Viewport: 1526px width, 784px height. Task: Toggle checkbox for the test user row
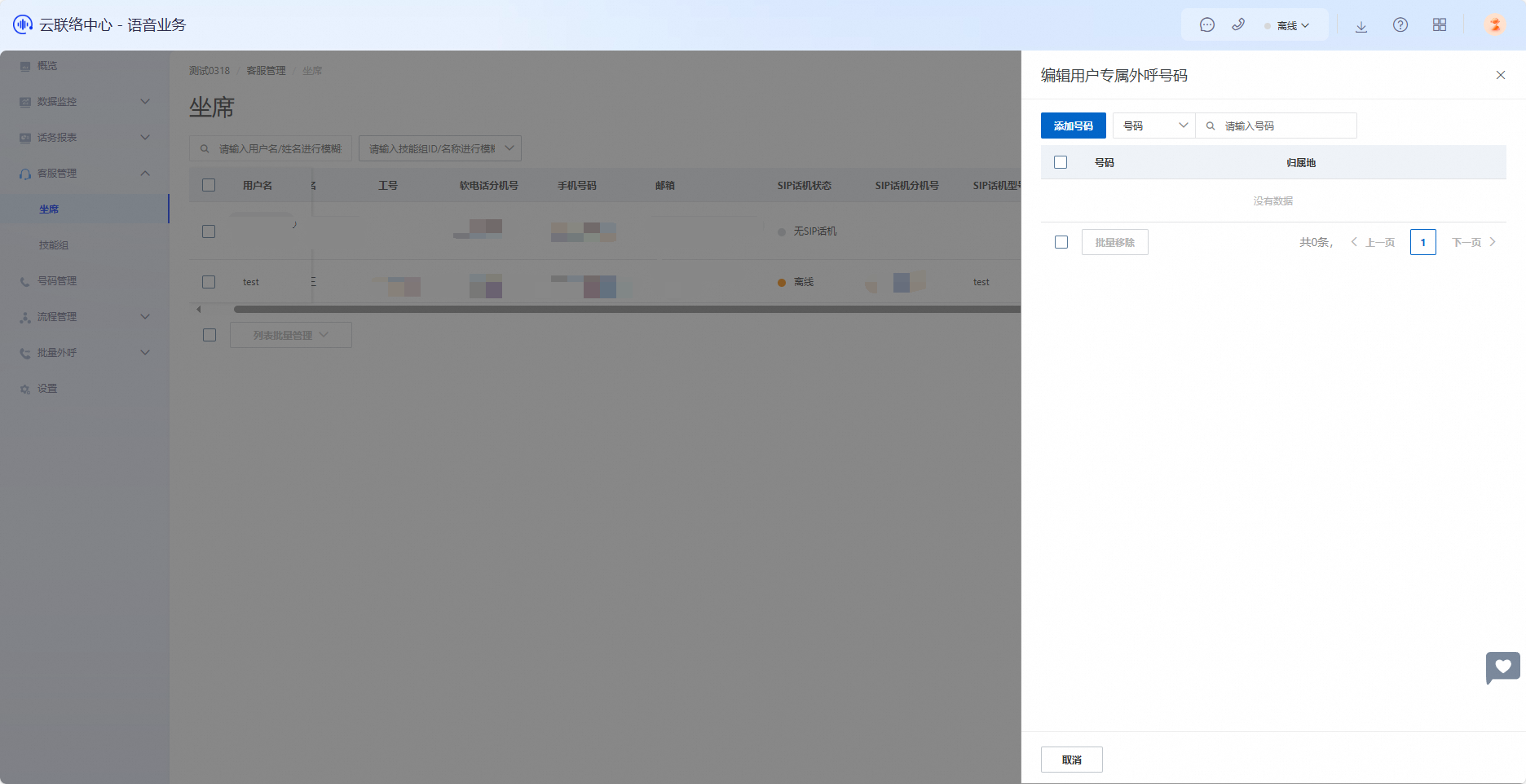tap(209, 282)
